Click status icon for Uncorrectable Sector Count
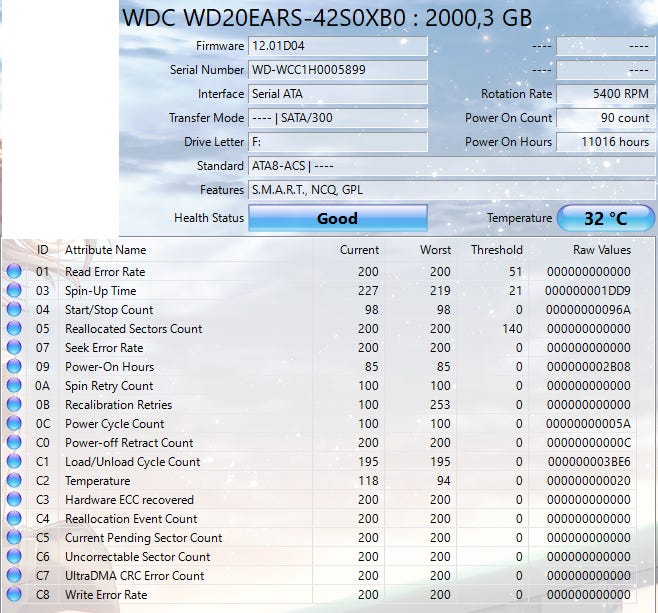Viewport: 658px width, 613px height. 14,556
